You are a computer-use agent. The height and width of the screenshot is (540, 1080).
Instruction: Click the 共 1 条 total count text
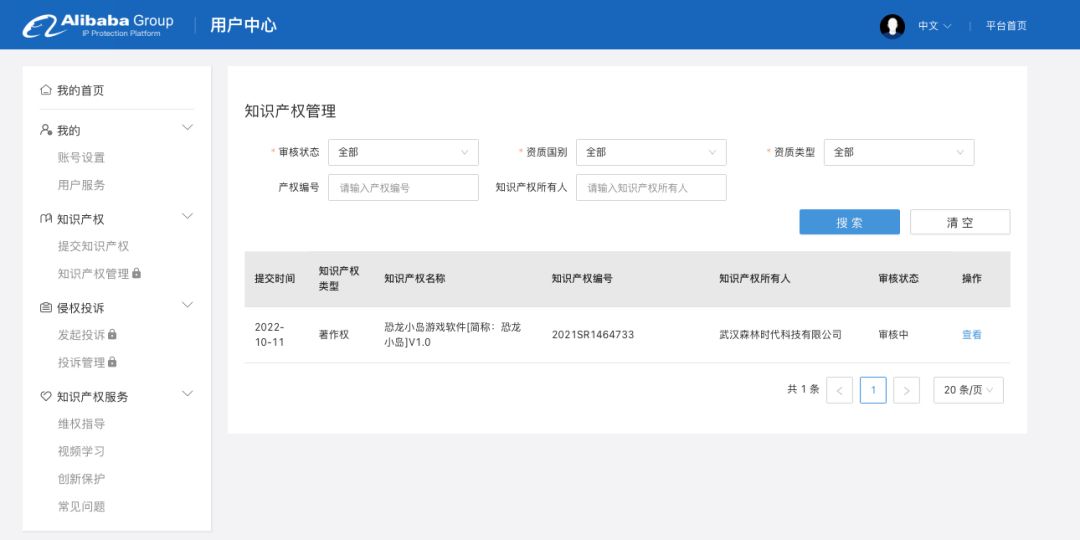tap(803, 389)
